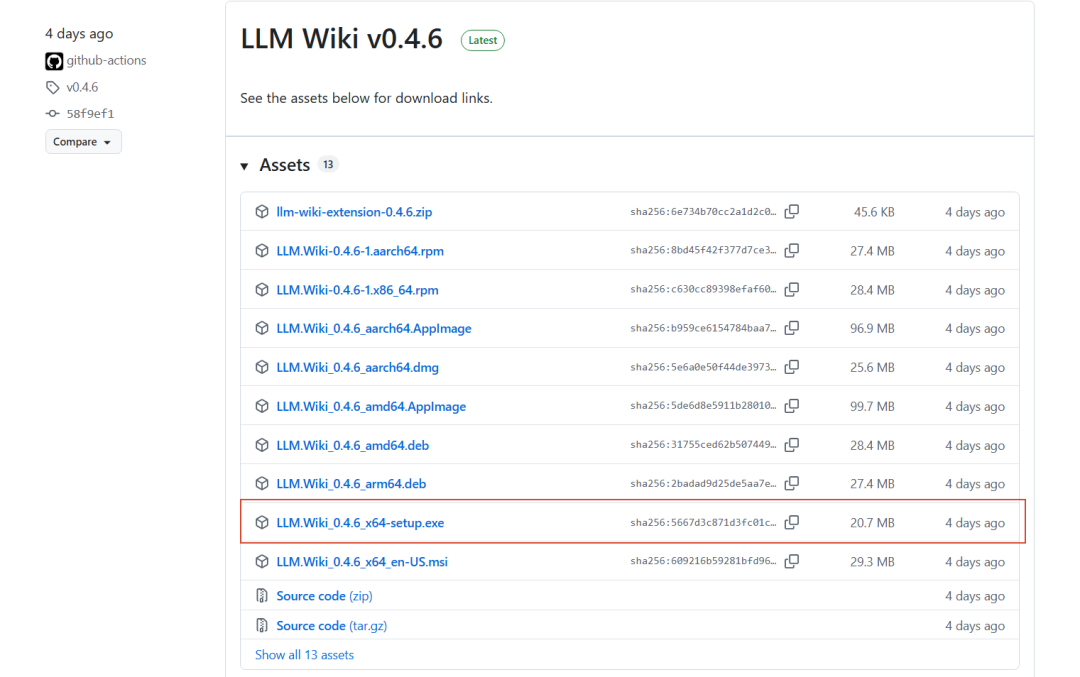1080x677 pixels.
Task: Open commit 58f9ef1
Action: click(90, 114)
